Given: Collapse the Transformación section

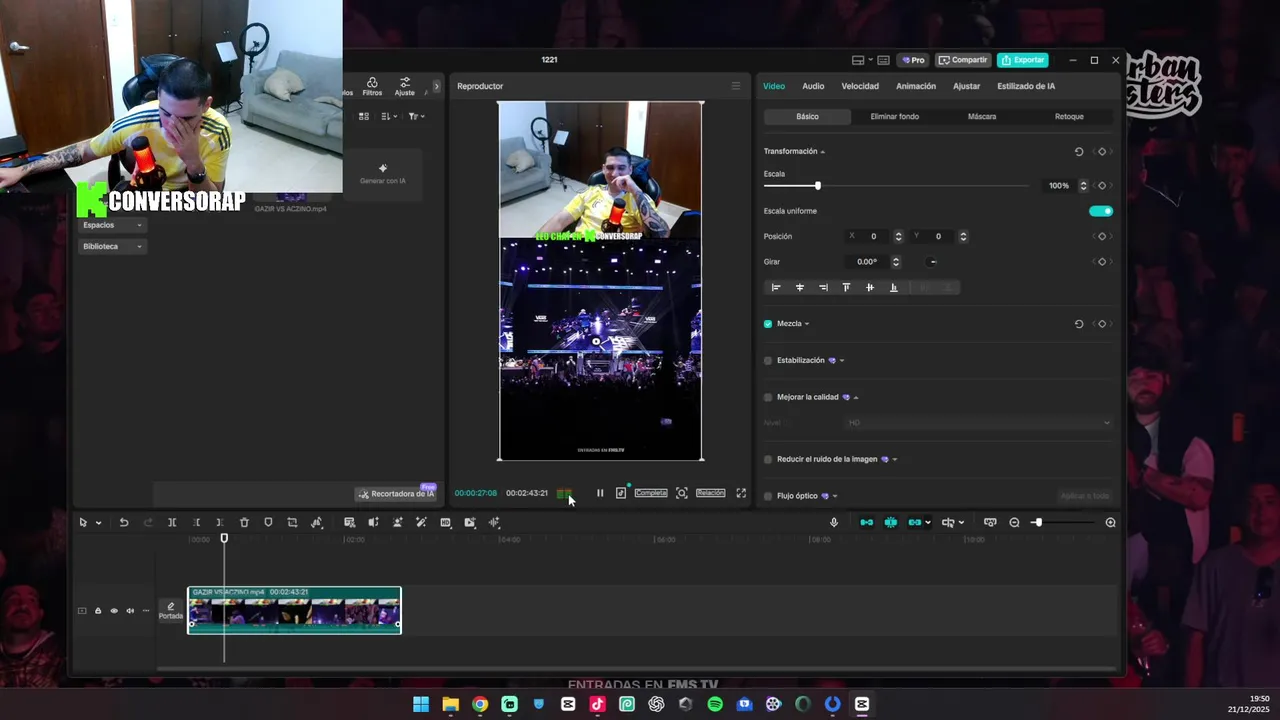Looking at the screenshot, I should coord(823,152).
